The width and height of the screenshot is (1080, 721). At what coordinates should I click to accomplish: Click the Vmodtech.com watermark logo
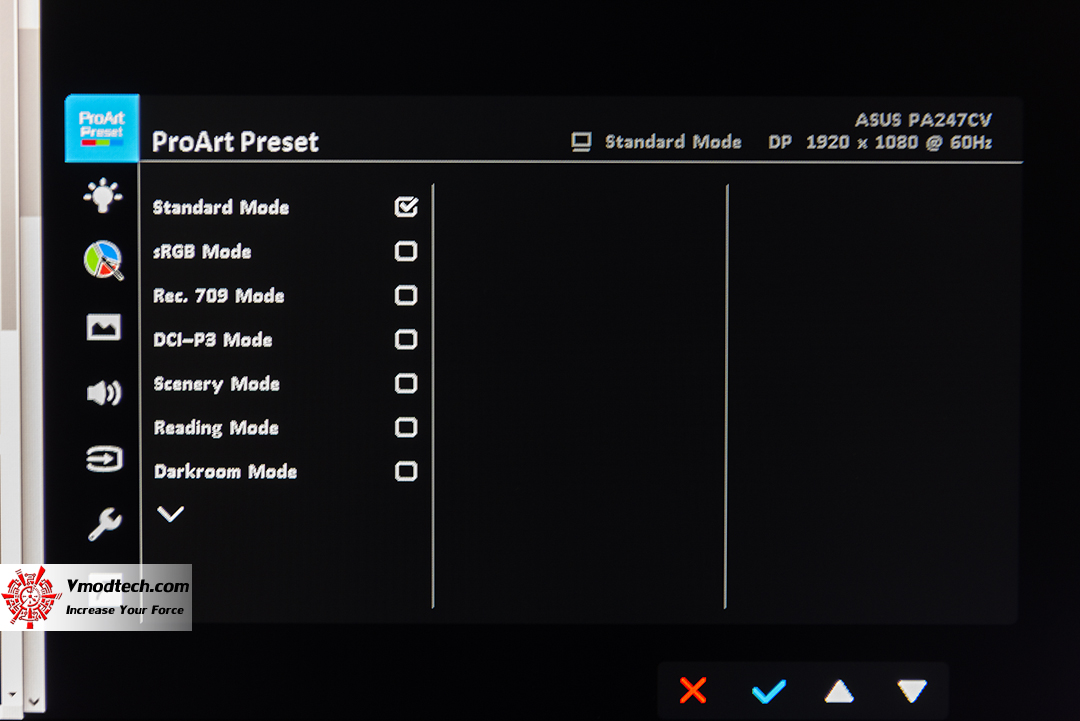tap(96, 597)
